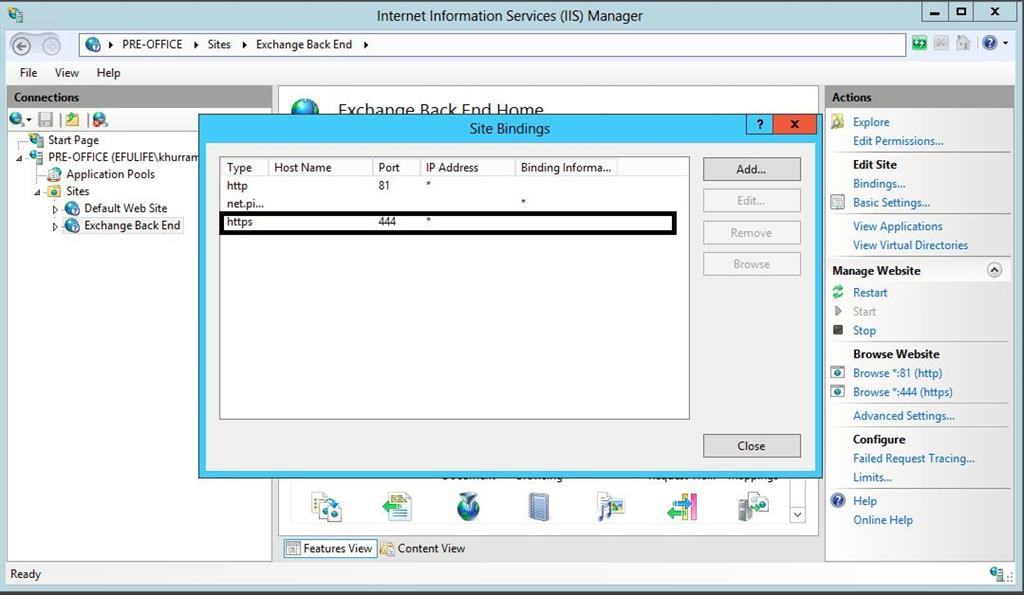
Task: Click the Save icon in the Connections panel
Action: point(45,119)
